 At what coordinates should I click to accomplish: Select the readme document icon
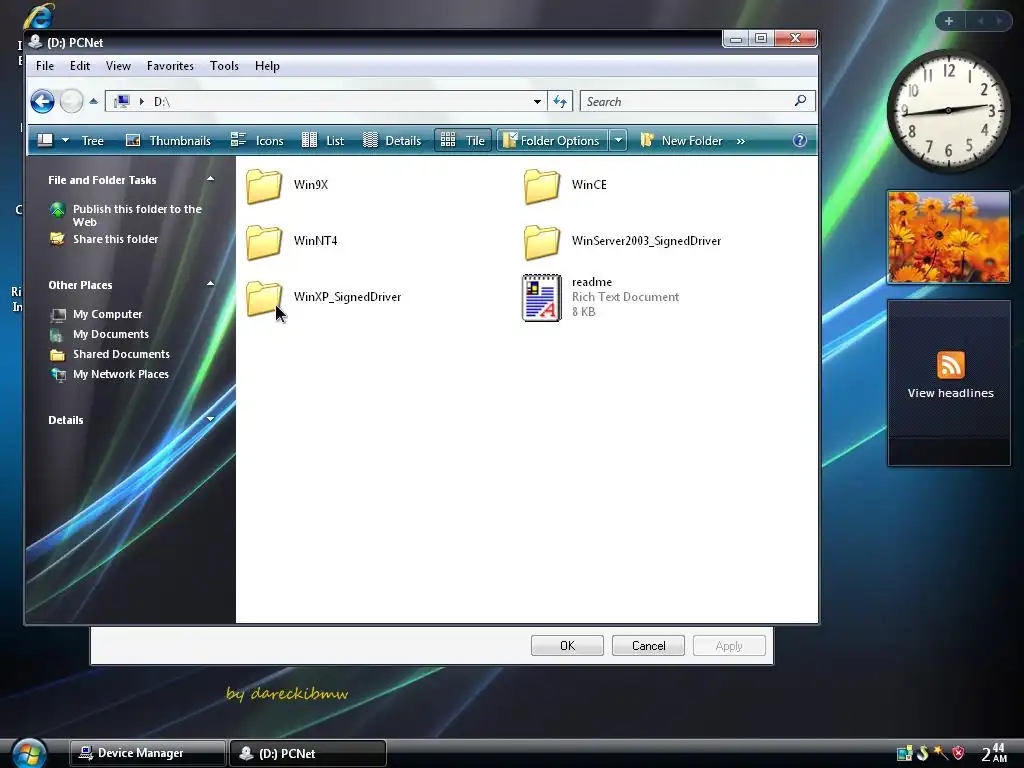[541, 298]
